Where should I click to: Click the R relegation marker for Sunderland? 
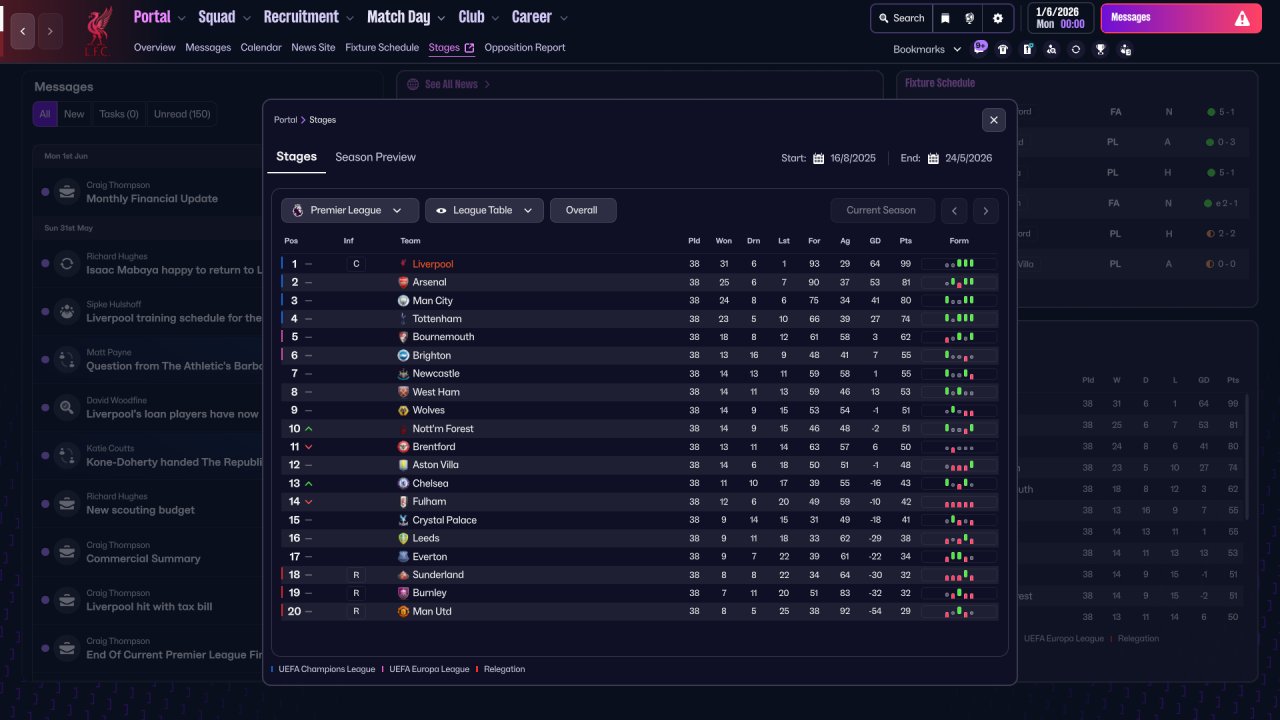pos(355,575)
